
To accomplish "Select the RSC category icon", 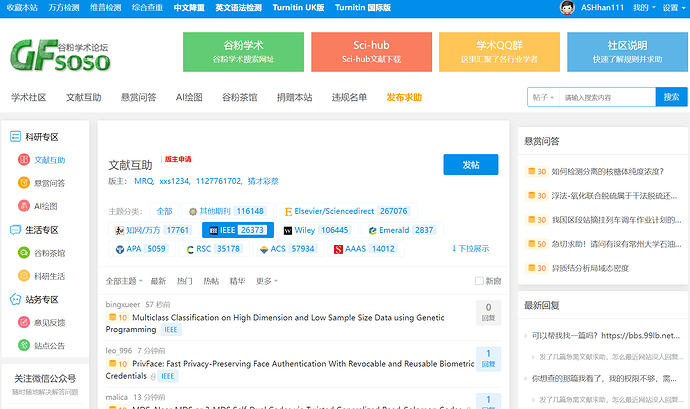I will tap(190, 249).
